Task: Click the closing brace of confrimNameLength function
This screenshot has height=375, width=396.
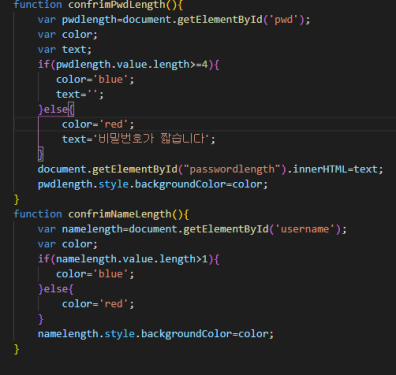Action: [x=17, y=349]
